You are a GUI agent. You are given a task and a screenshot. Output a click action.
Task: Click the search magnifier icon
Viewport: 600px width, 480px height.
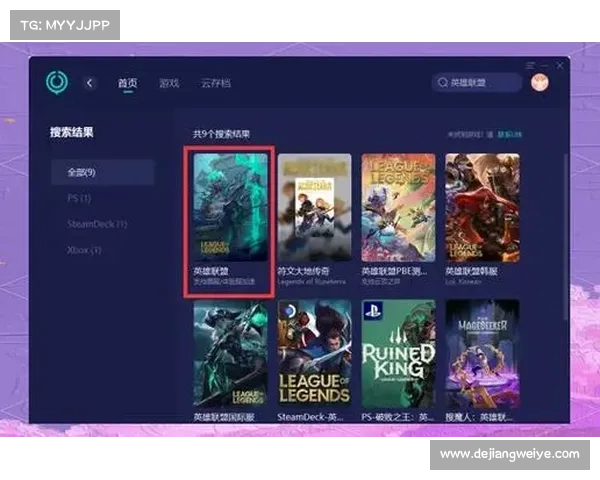[x=443, y=83]
